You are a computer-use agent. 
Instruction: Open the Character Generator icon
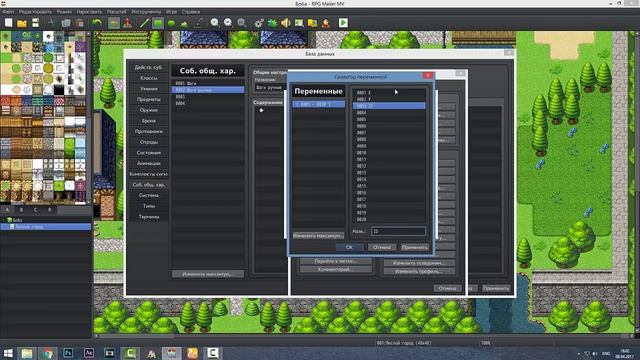click(x=326, y=23)
